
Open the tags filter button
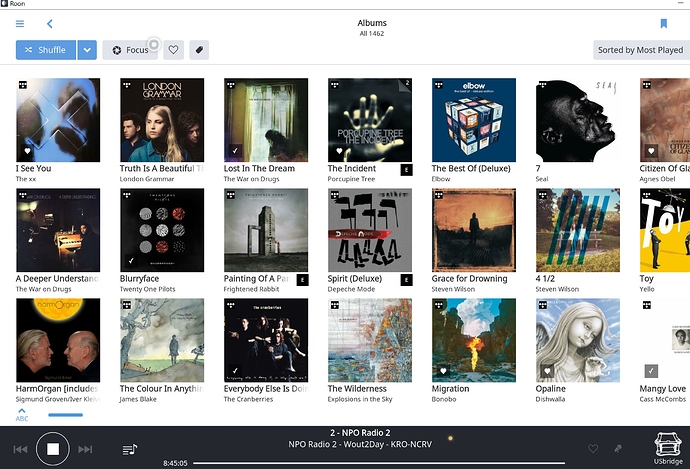click(x=199, y=50)
